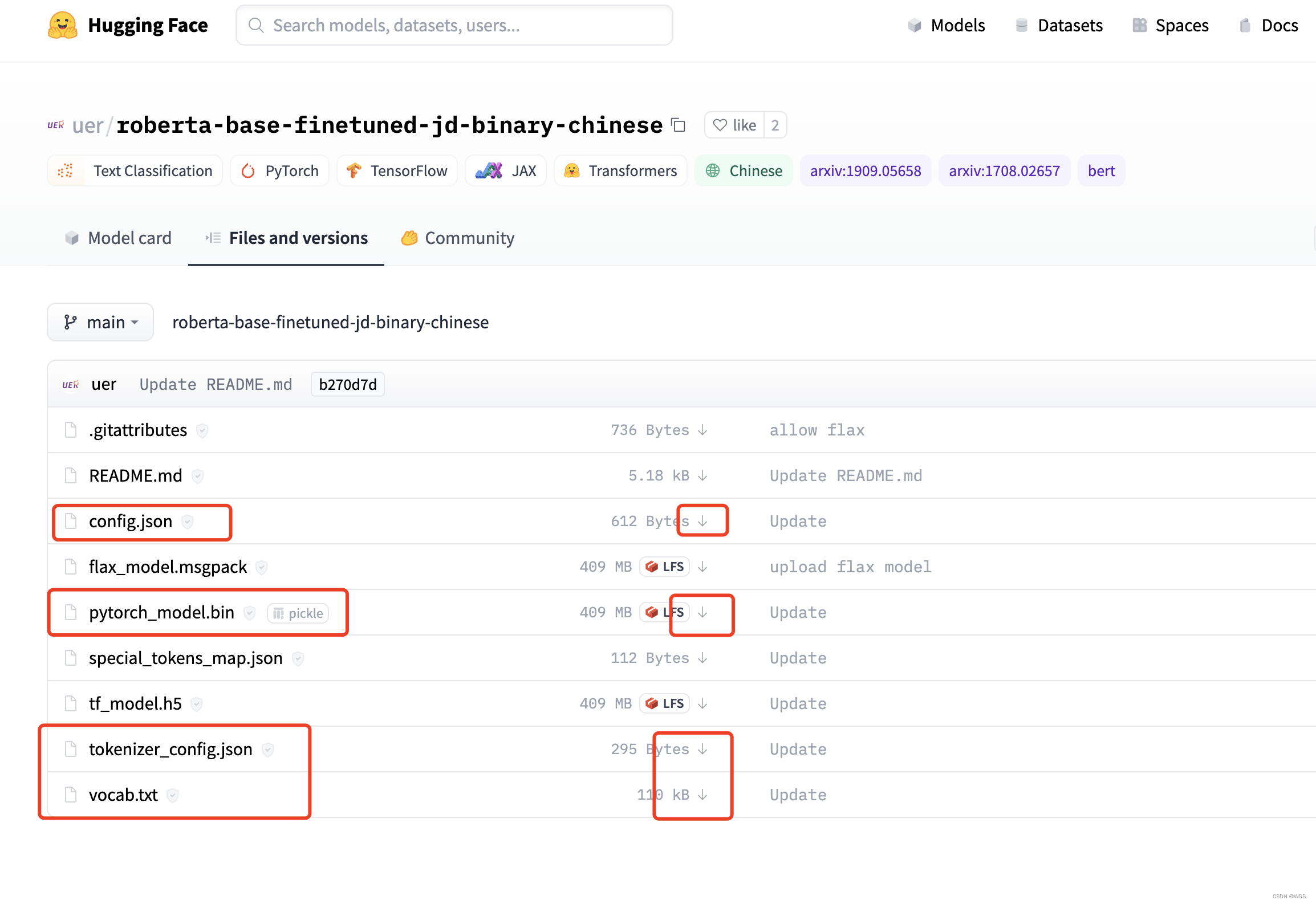Toggle the bert model tag filter
This screenshot has height=904, width=1316.
[1101, 170]
